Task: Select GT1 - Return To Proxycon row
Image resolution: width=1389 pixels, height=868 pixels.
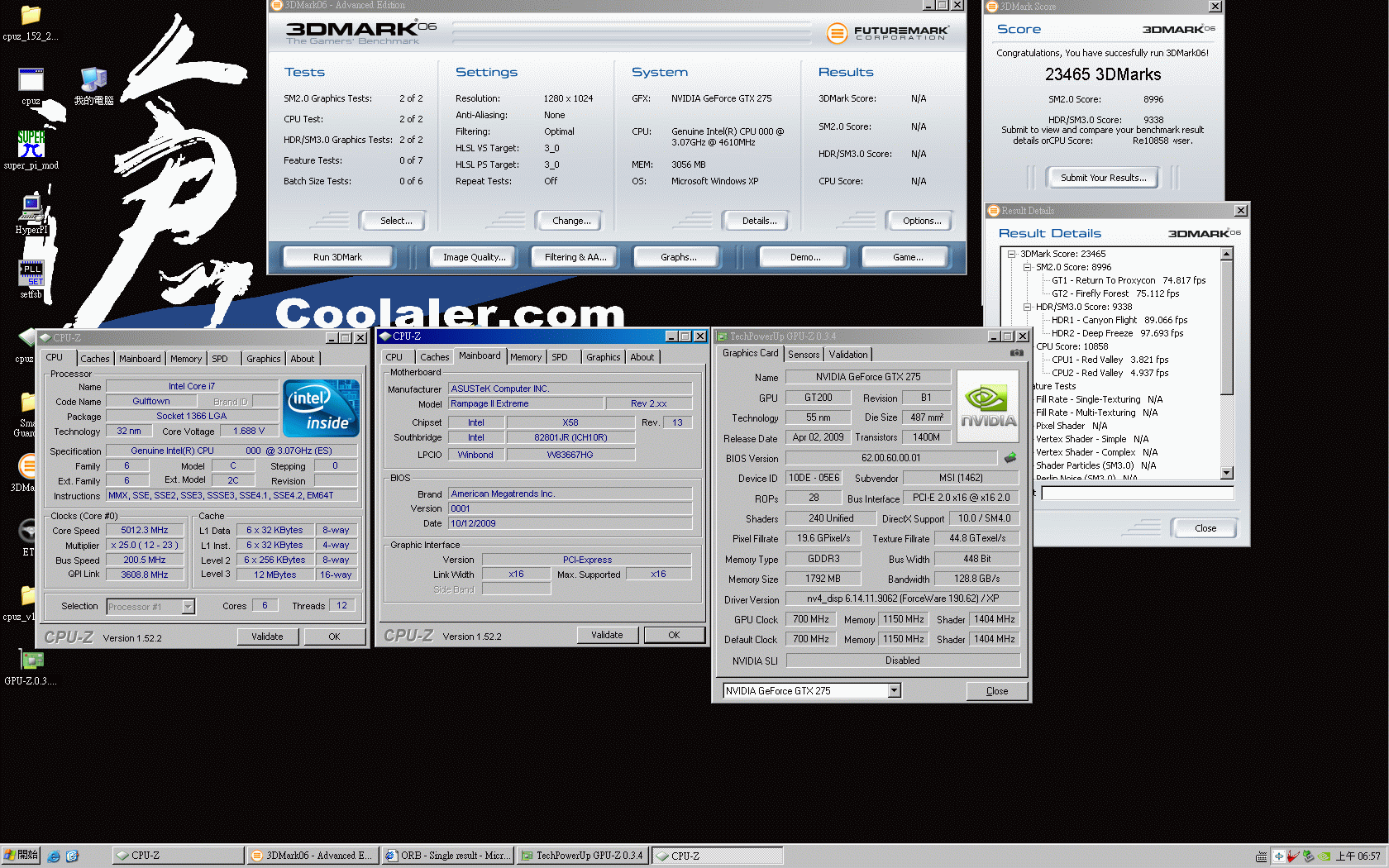Action: [1128, 281]
